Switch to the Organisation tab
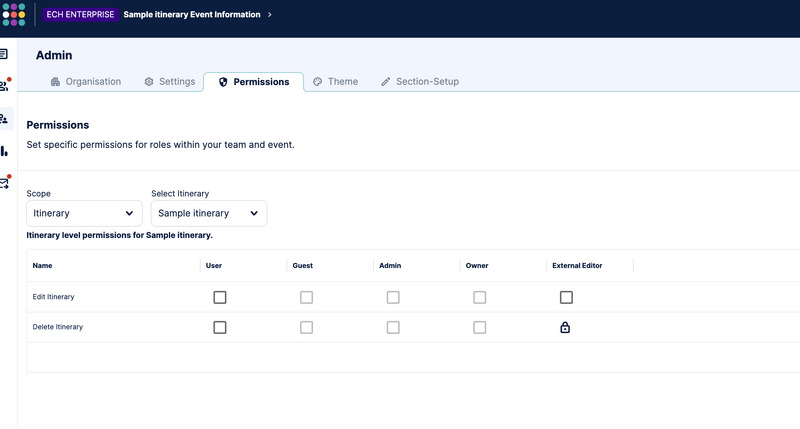This screenshot has height=429, width=800. 86,82
